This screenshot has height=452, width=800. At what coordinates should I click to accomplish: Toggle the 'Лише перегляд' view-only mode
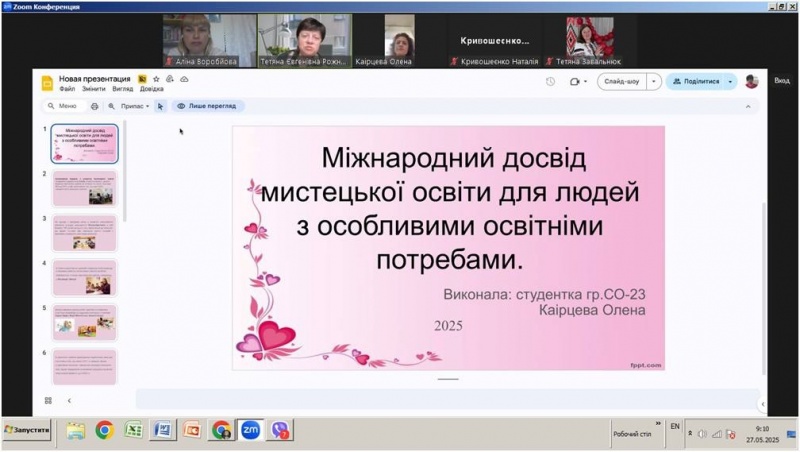(x=208, y=106)
